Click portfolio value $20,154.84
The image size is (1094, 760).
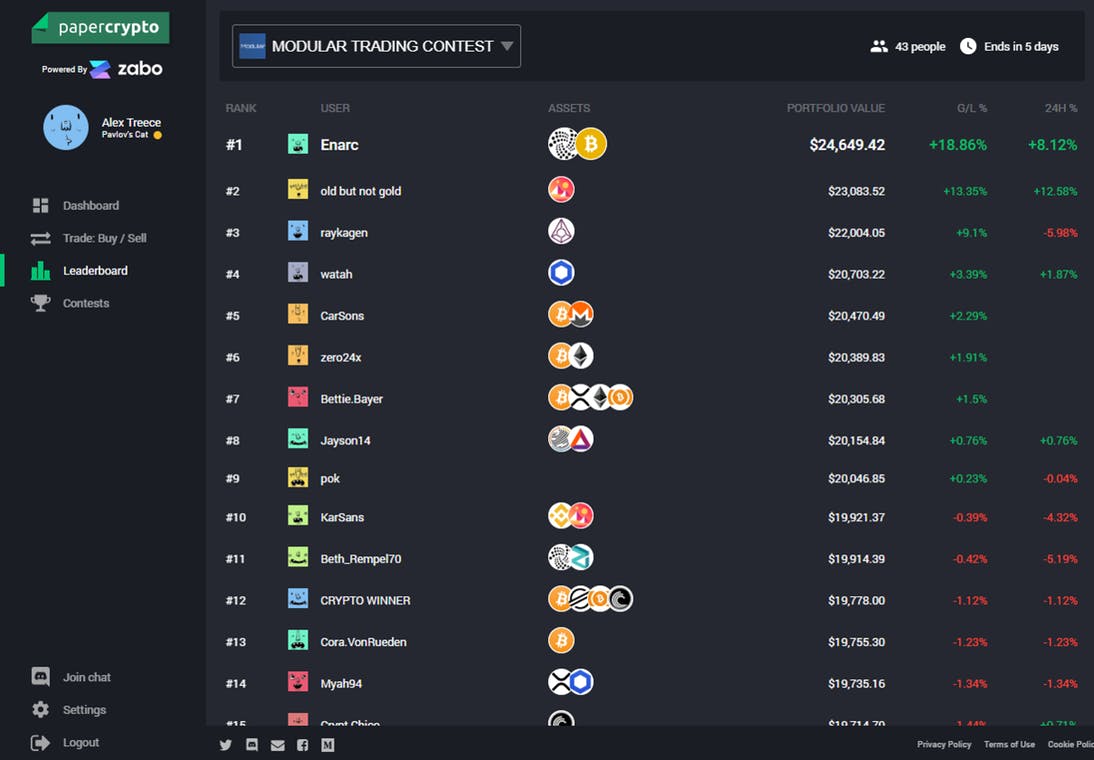tap(856, 440)
